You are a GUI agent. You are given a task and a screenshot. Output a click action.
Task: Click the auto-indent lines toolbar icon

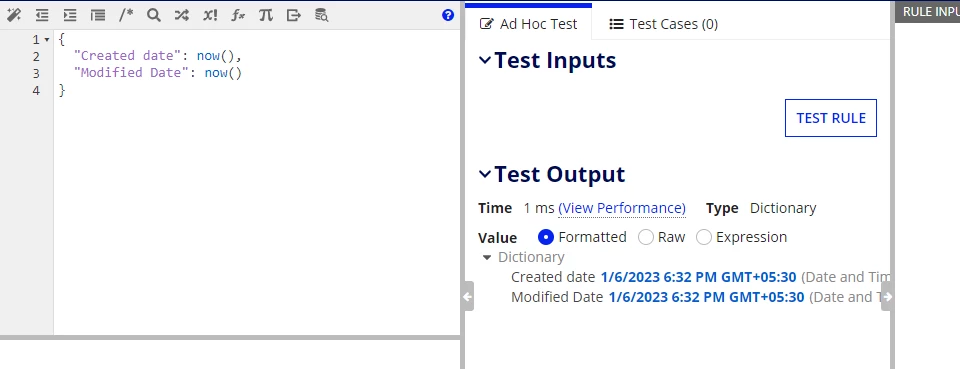(98, 15)
